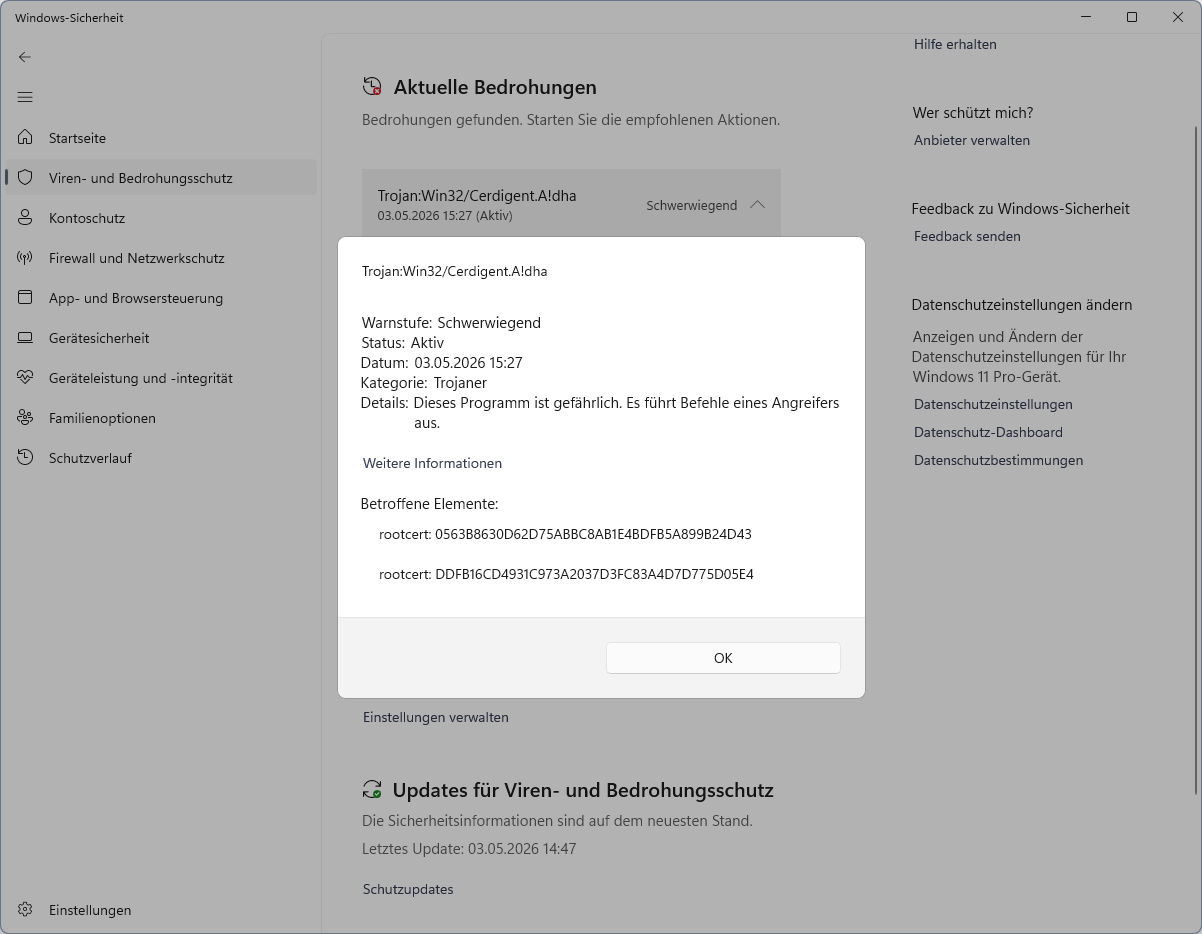
Task: Click the Geräteleistung heart icon
Action: 25,378
